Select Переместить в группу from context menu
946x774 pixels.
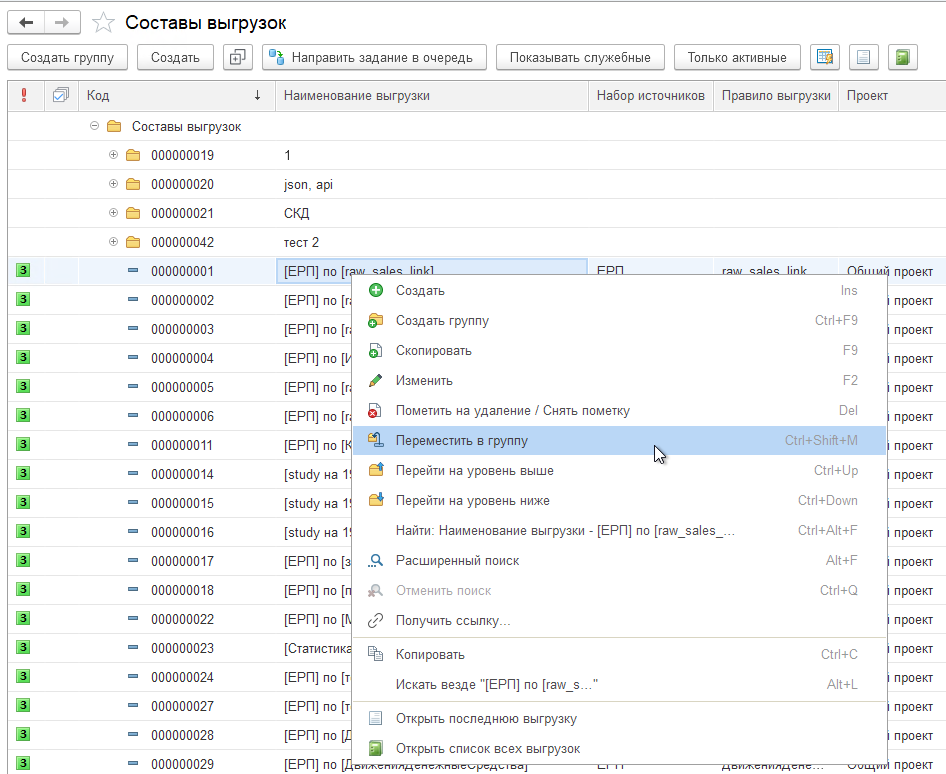tap(462, 440)
